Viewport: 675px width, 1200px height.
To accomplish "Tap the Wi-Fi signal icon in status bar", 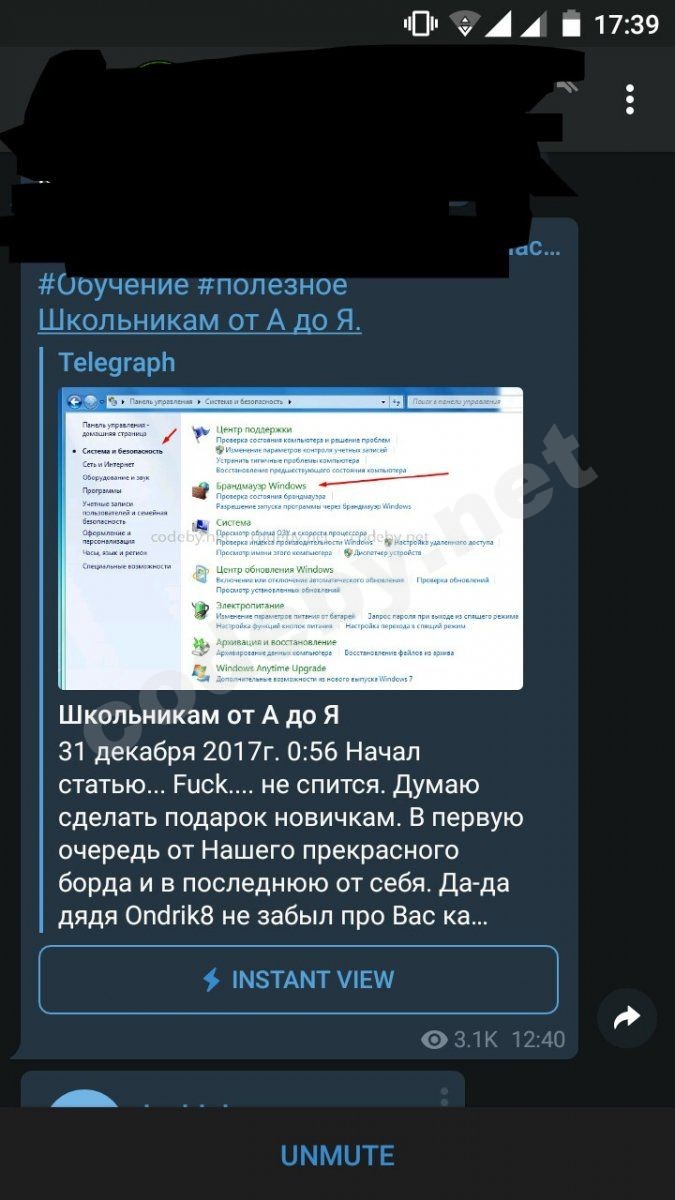I will click(465, 23).
